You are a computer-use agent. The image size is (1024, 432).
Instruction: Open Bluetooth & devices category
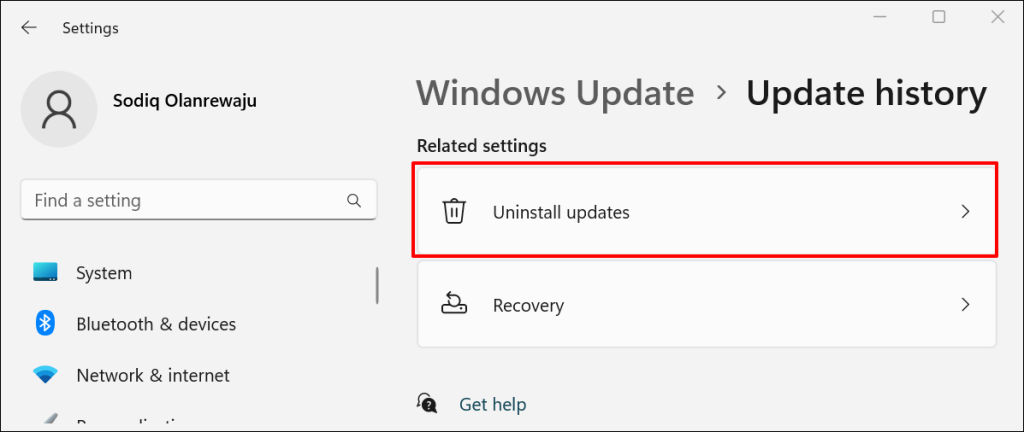coord(156,324)
